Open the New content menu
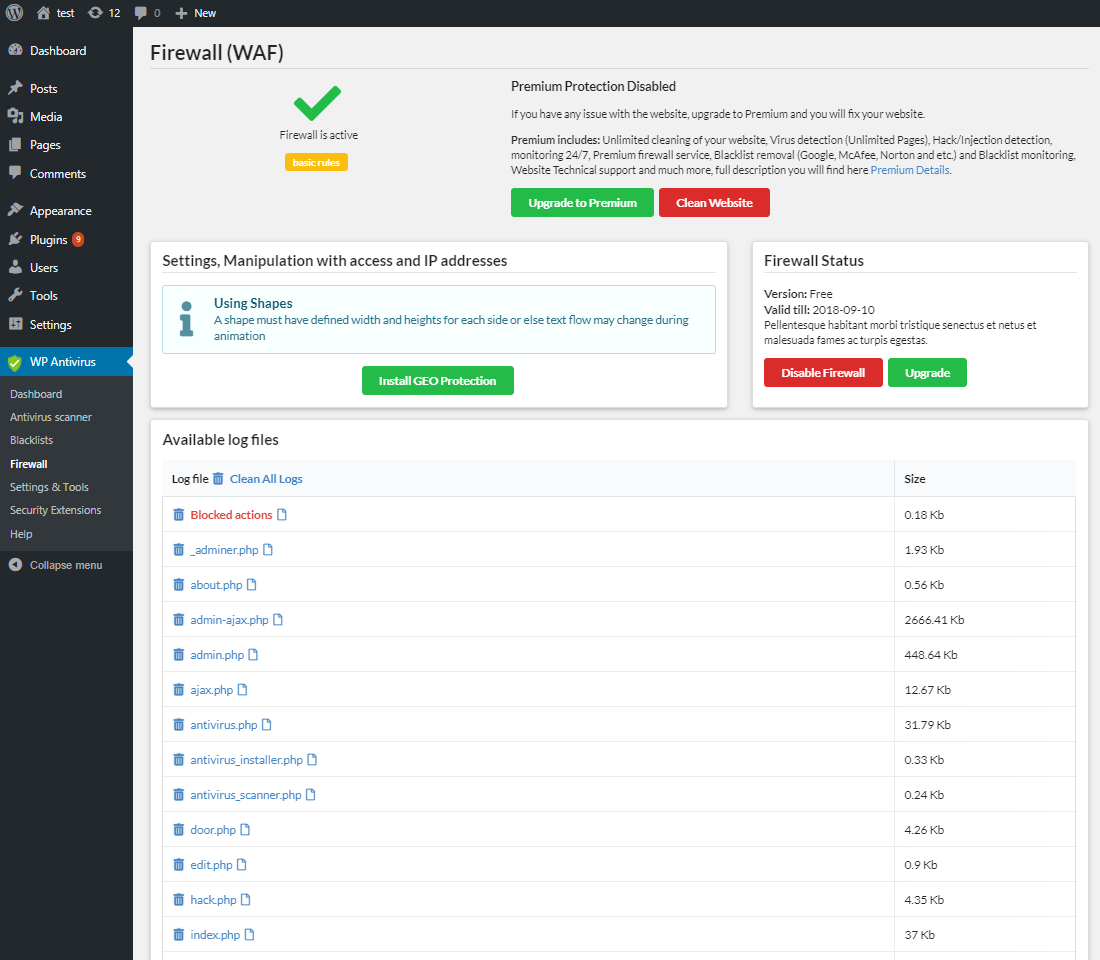 click(x=196, y=13)
